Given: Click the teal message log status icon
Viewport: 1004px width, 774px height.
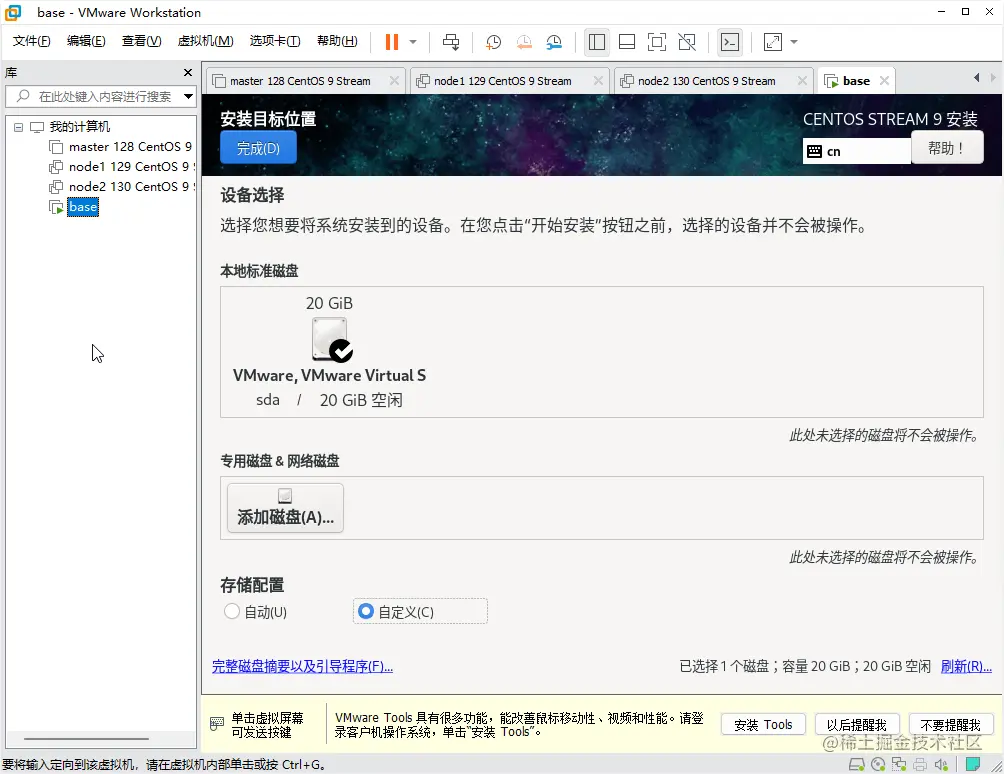Looking at the screenshot, I should [x=973, y=764].
